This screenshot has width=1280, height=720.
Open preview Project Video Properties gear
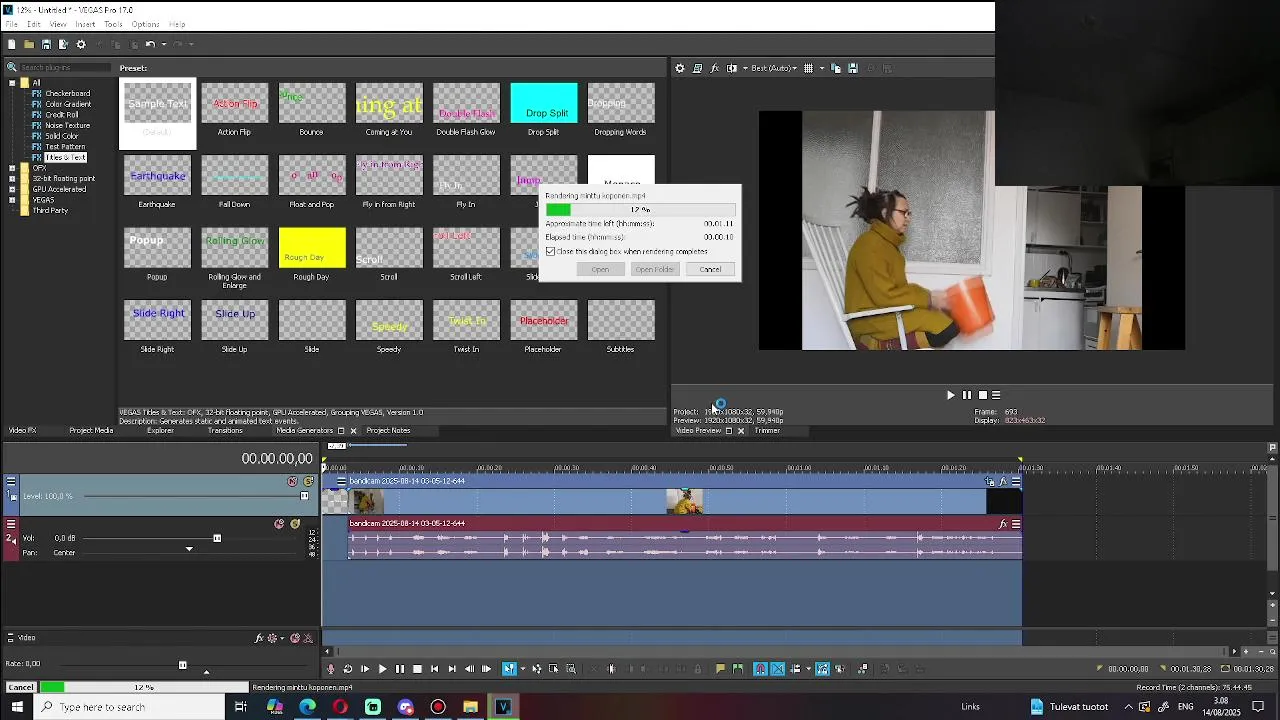point(680,69)
